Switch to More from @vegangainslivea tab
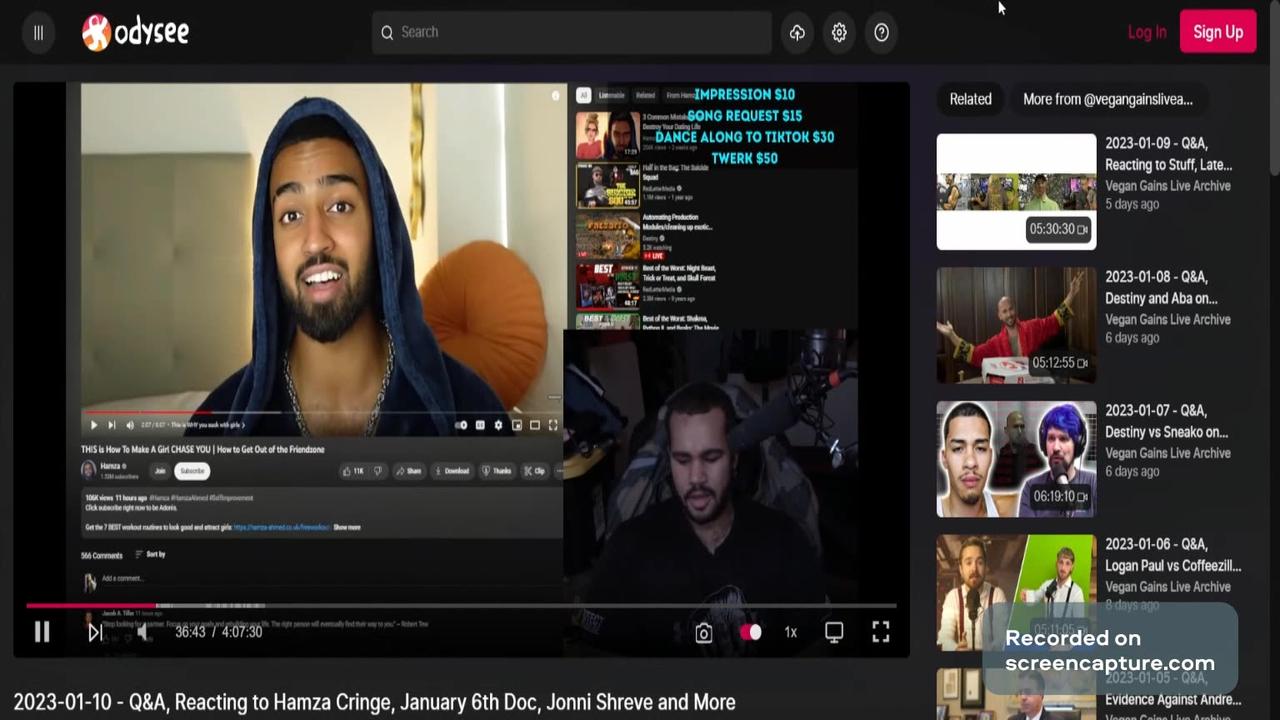 [1108, 99]
